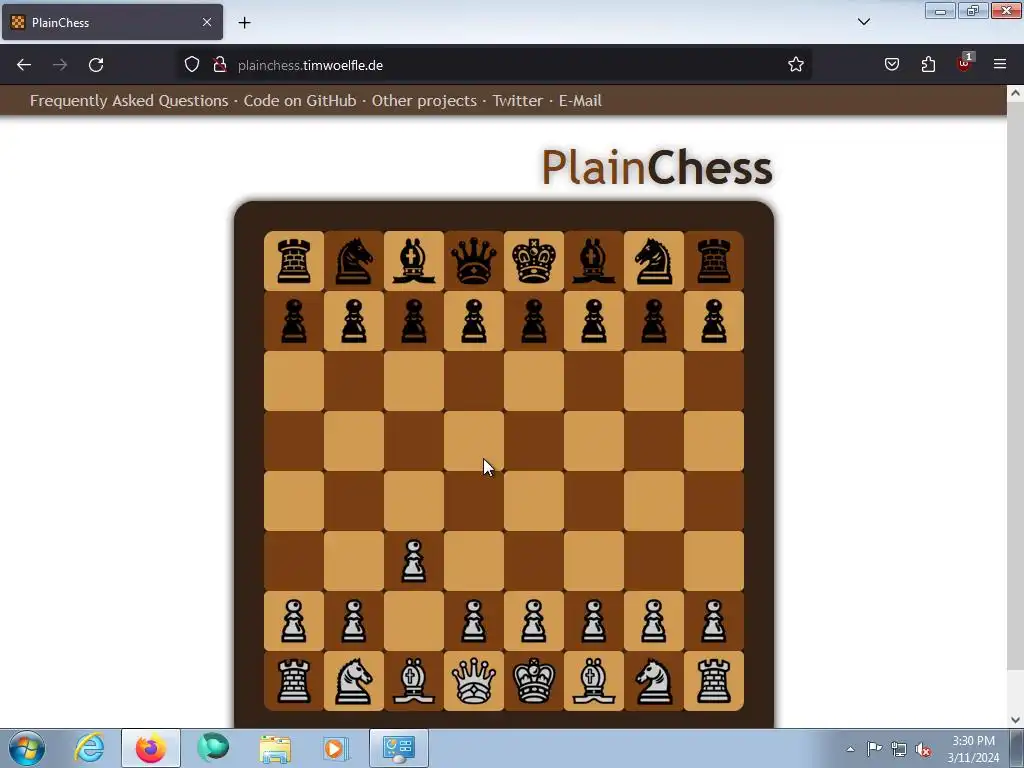
Task: Open the uBlock Origin extension
Action: coord(965,63)
